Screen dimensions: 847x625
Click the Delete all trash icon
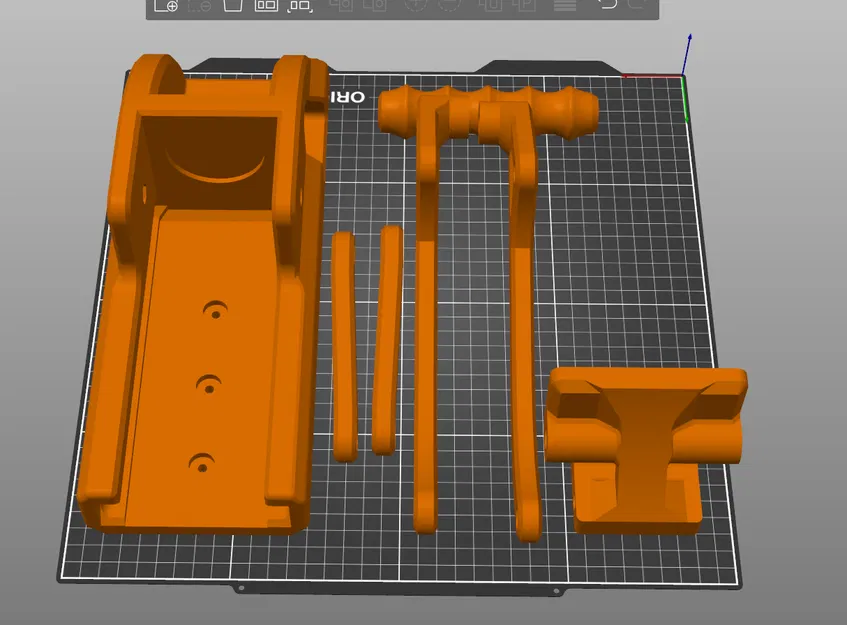[233, 7]
